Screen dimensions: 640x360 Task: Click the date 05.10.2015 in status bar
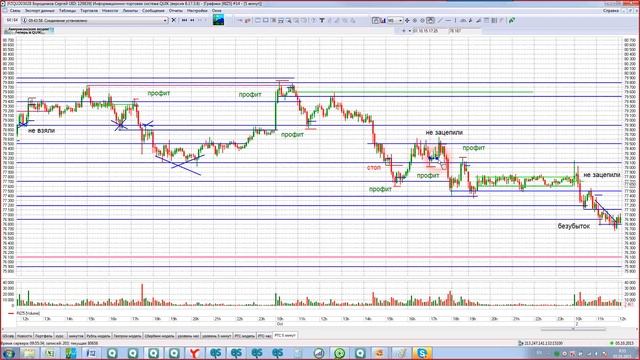[624, 343]
